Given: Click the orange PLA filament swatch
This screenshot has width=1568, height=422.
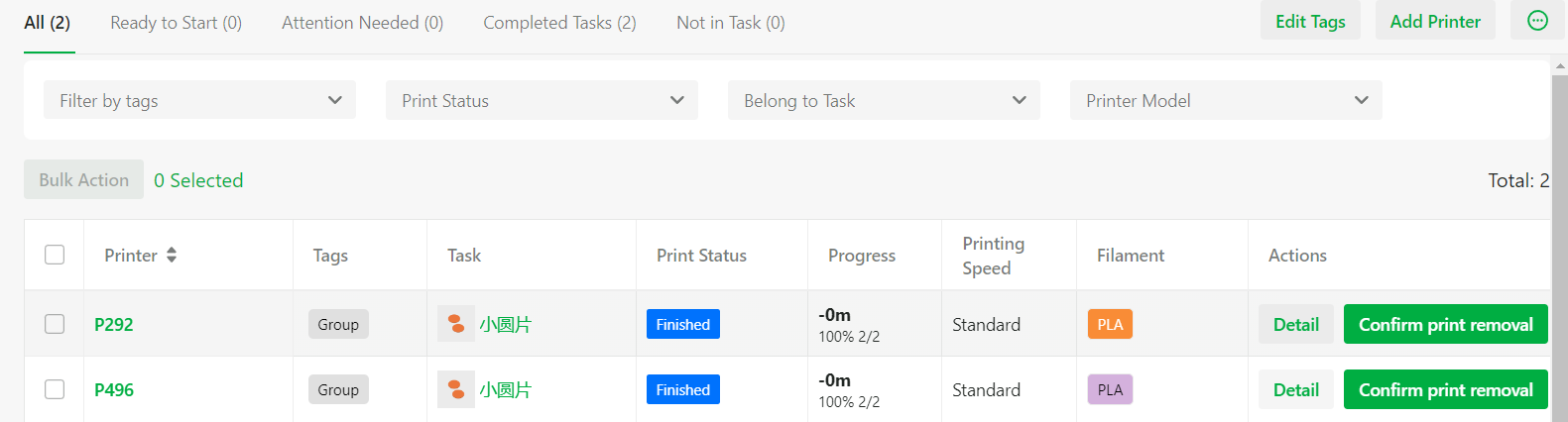Looking at the screenshot, I should (1110, 324).
